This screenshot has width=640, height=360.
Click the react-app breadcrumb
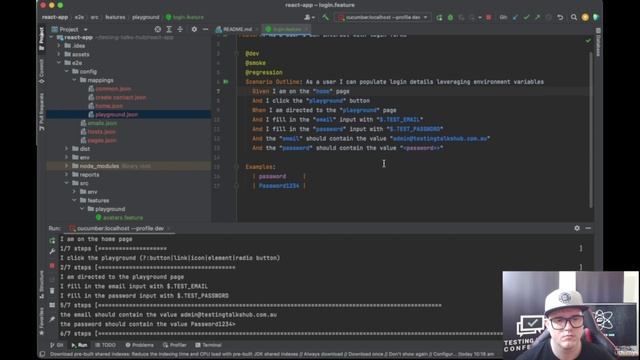55,18
